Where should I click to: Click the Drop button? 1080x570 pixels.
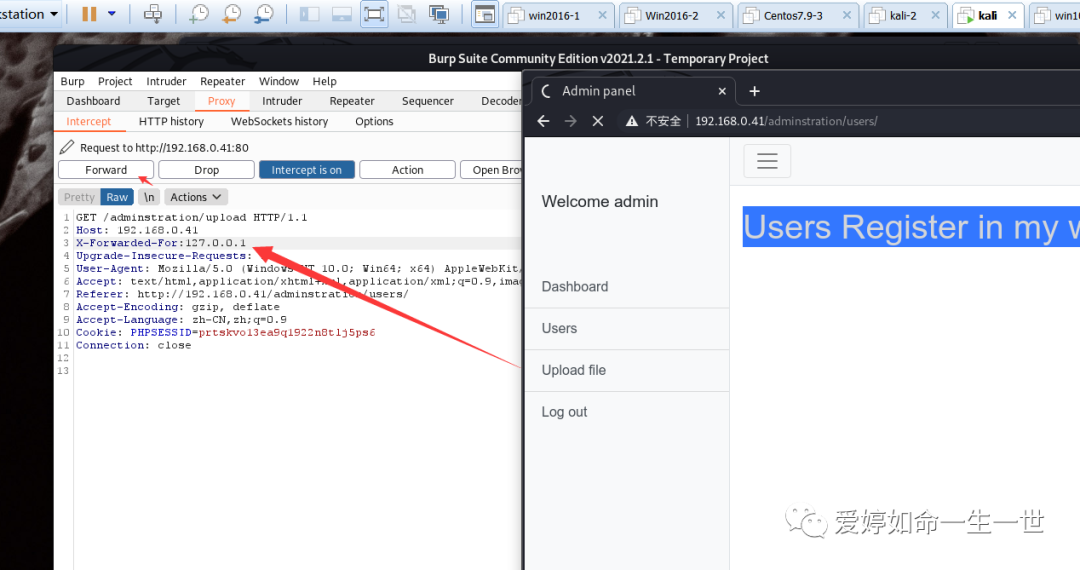[206, 169]
